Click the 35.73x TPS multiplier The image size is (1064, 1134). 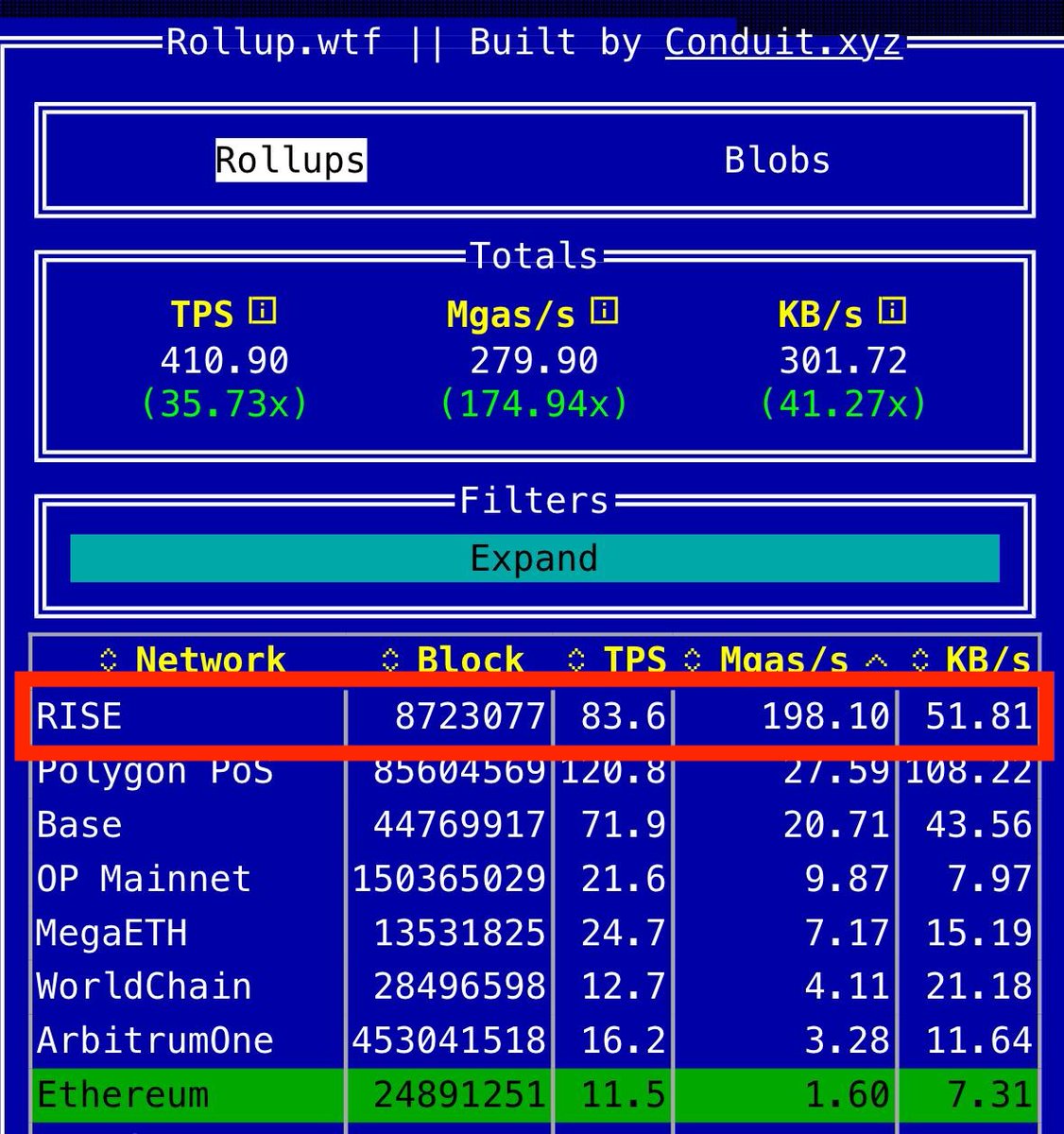point(224,404)
